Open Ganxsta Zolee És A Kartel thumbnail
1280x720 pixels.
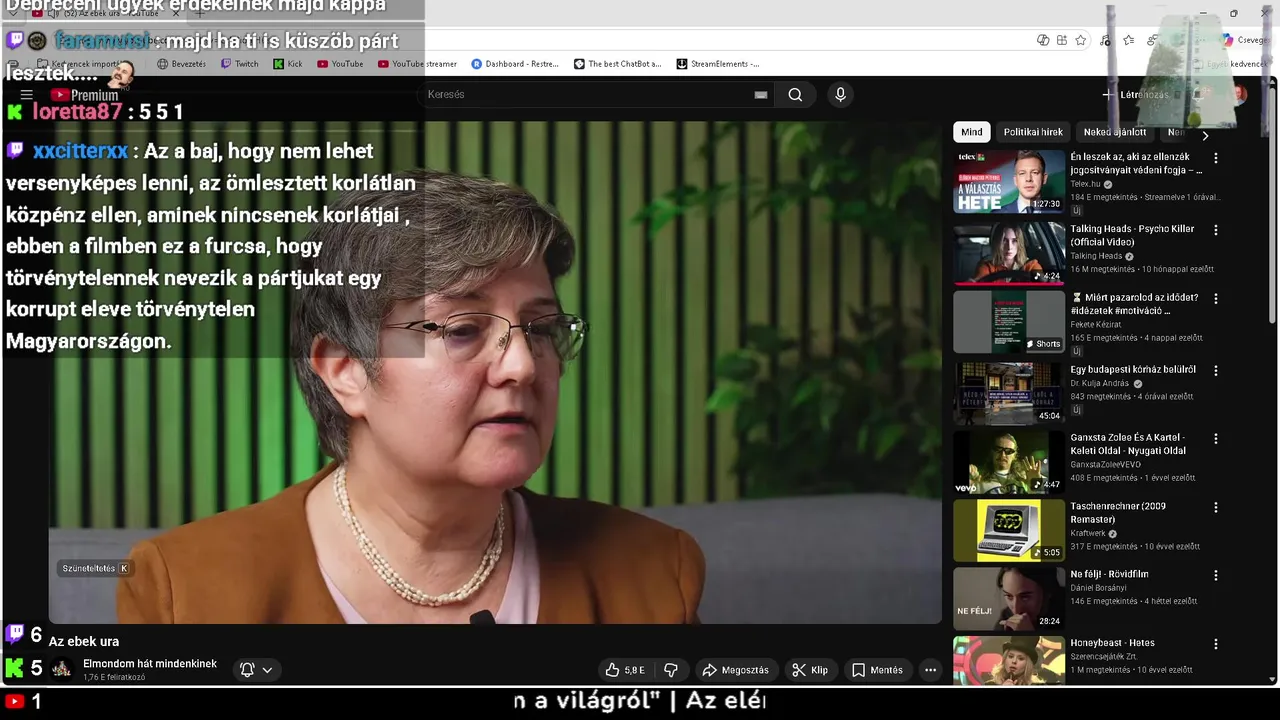point(1008,462)
